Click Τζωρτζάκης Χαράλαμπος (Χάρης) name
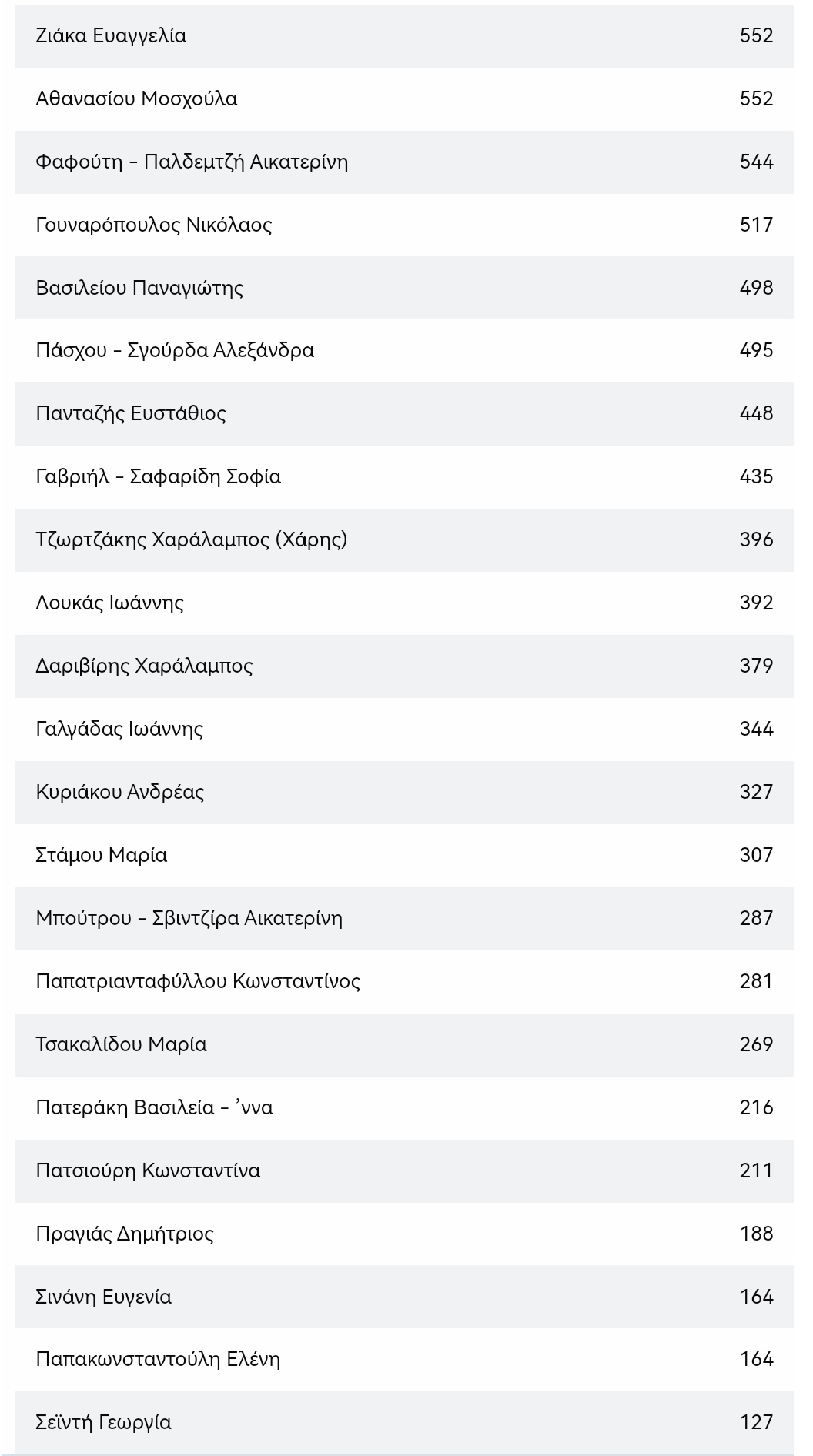The width and height of the screenshot is (813, 1456). pyautogui.click(x=192, y=539)
